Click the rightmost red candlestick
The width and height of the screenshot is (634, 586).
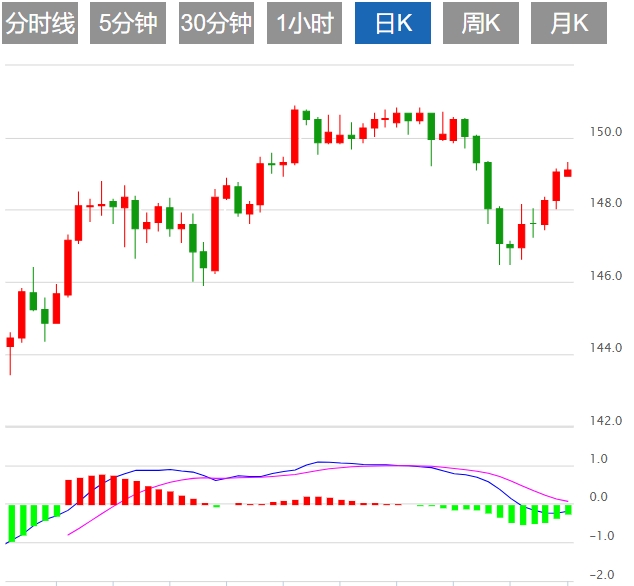pyautogui.click(x=568, y=173)
